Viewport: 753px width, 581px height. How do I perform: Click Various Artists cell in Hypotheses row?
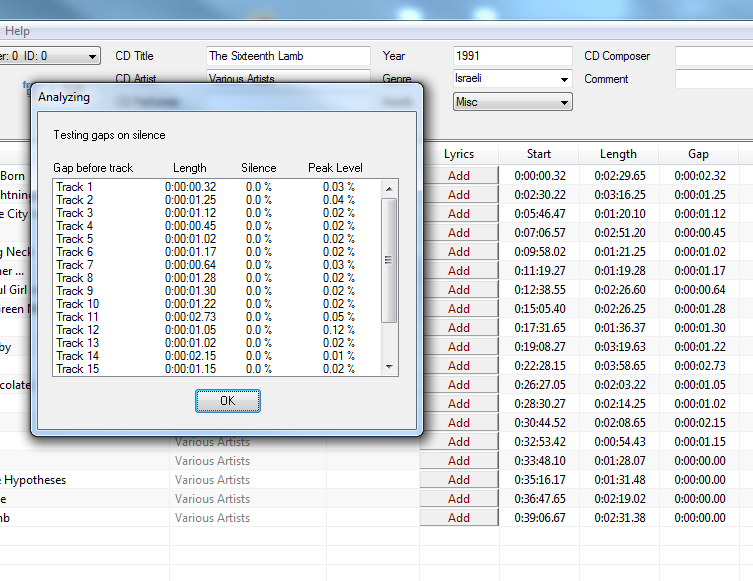(x=248, y=480)
